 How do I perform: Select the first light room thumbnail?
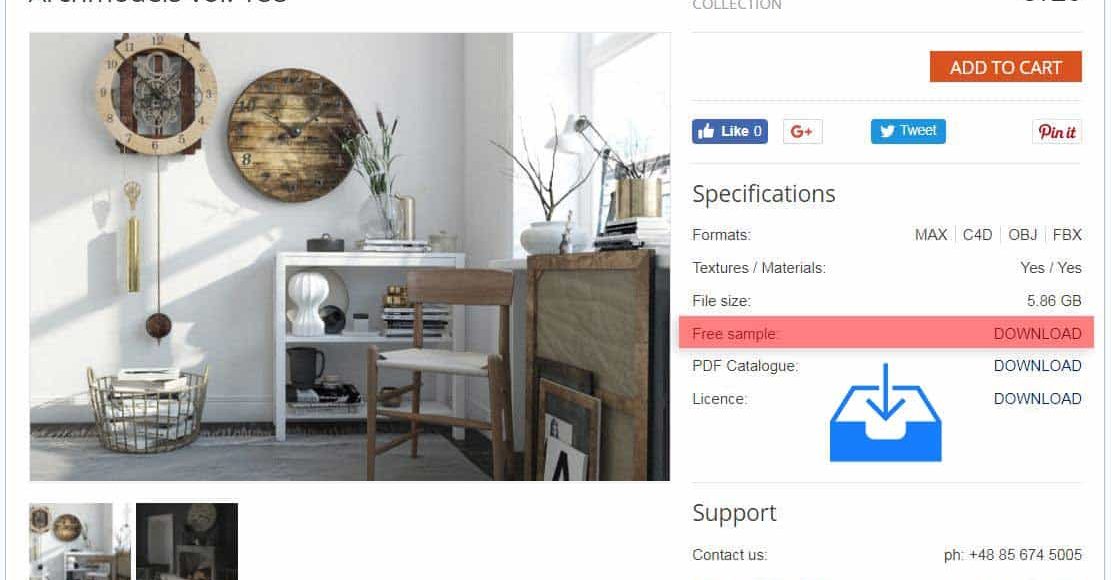(x=80, y=541)
